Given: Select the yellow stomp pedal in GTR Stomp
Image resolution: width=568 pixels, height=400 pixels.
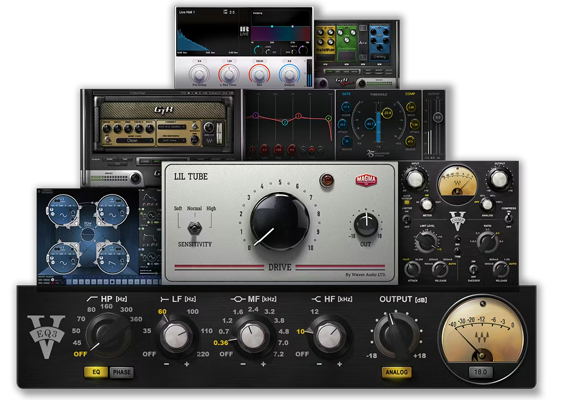Looking at the screenshot, I should pos(325,43).
